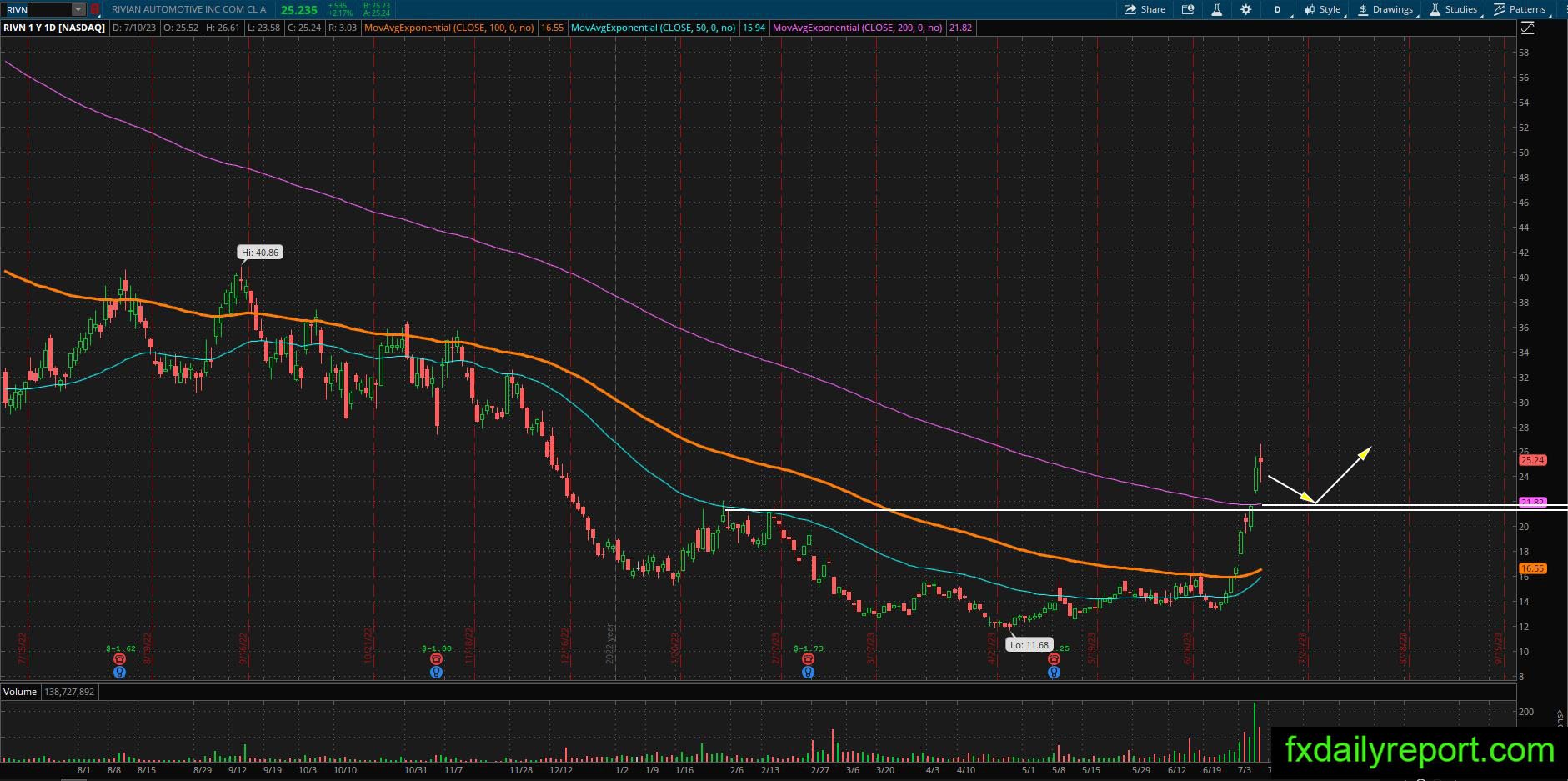Click the earnings phone icon under $-1.73
This screenshot has width=1568, height=781.
(807, 659)
